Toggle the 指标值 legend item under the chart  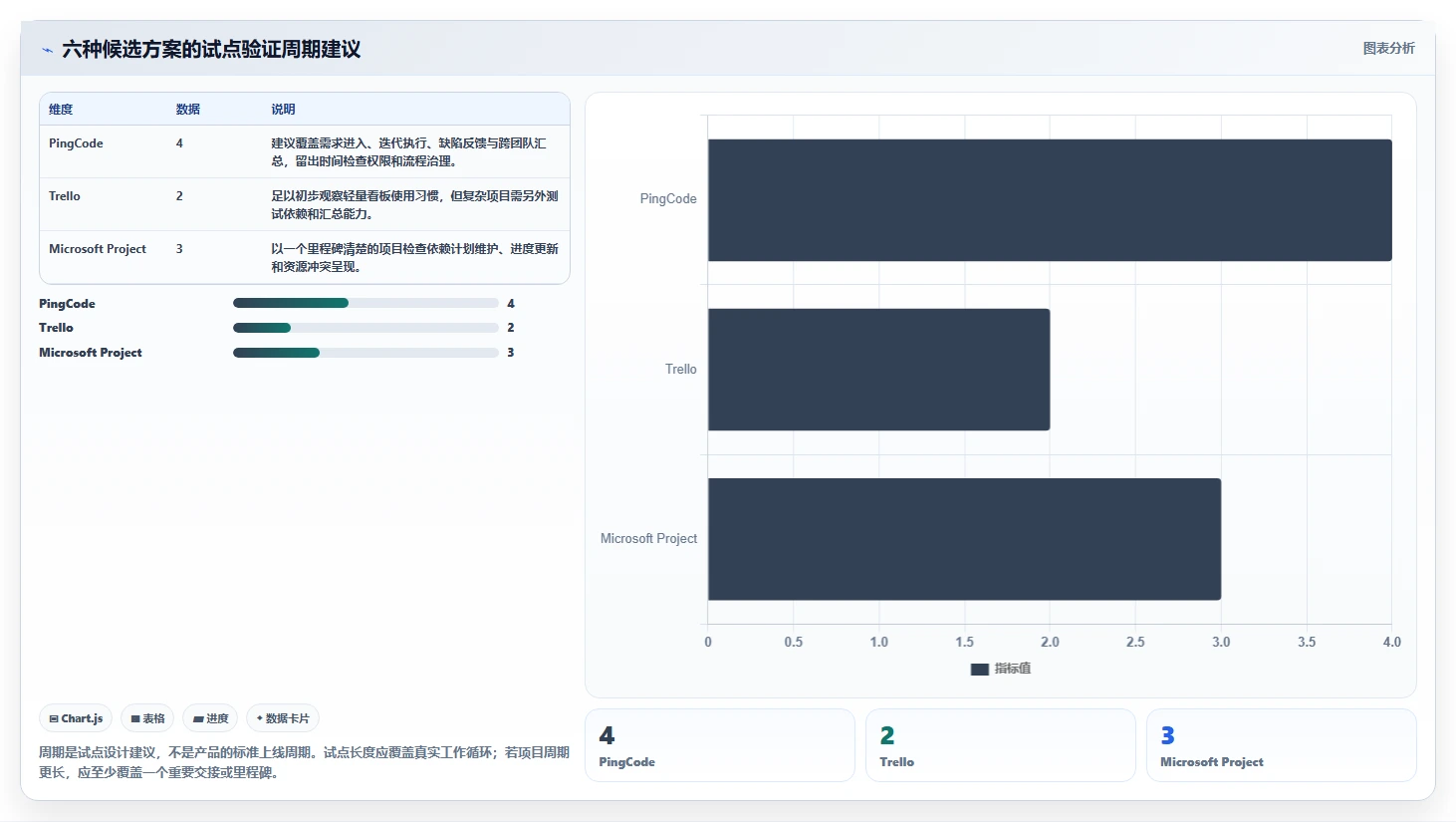click(1001, 669)
